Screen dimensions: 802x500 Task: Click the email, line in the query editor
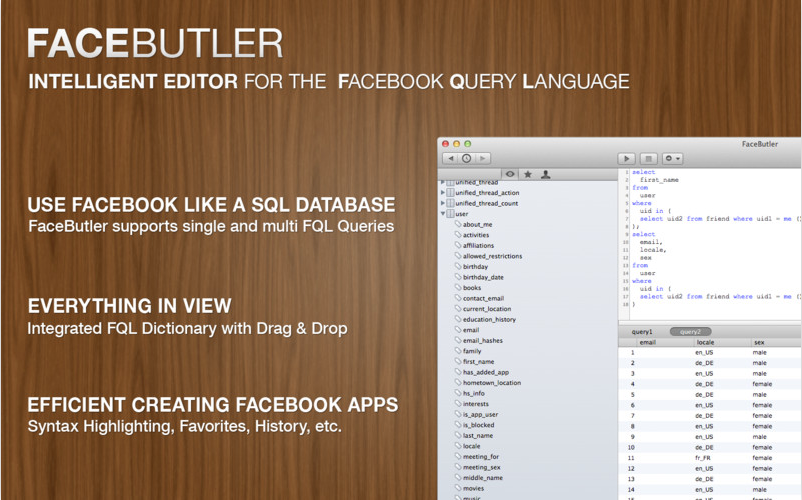(651, 242)
